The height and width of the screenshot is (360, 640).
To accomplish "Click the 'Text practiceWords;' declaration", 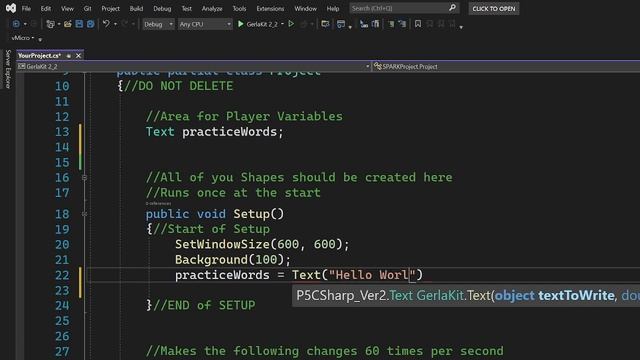I will point(214,132).
